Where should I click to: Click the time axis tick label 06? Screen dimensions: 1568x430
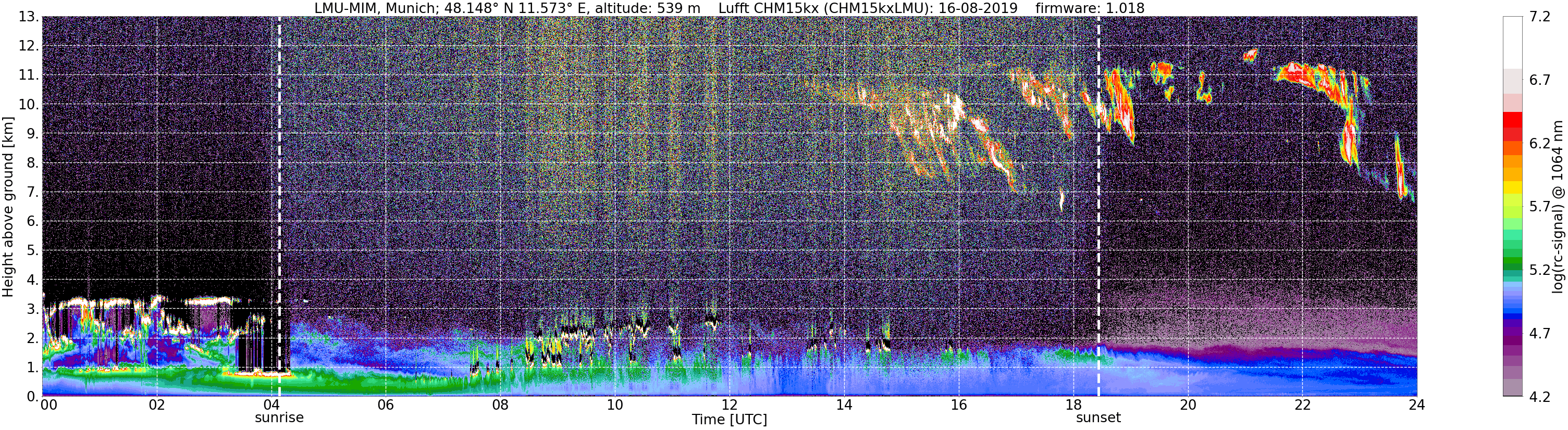385,405
